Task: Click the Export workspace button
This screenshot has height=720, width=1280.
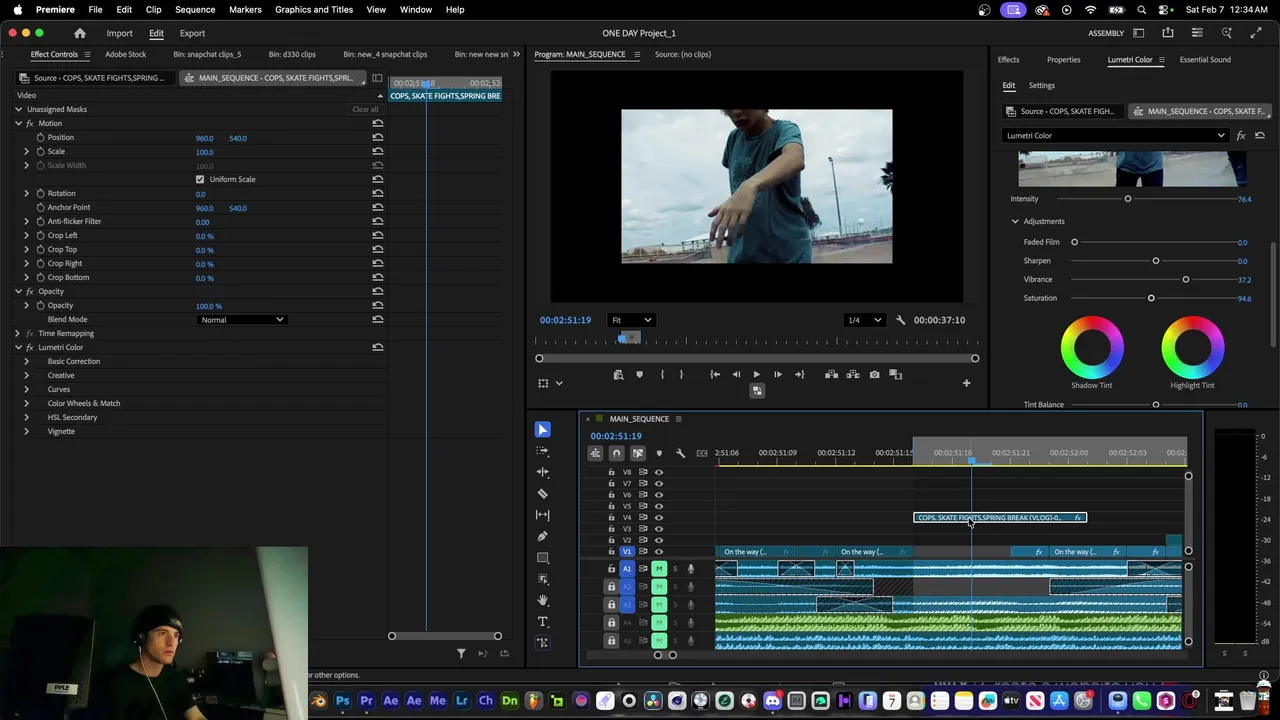Action: click(x=192, y=33)
